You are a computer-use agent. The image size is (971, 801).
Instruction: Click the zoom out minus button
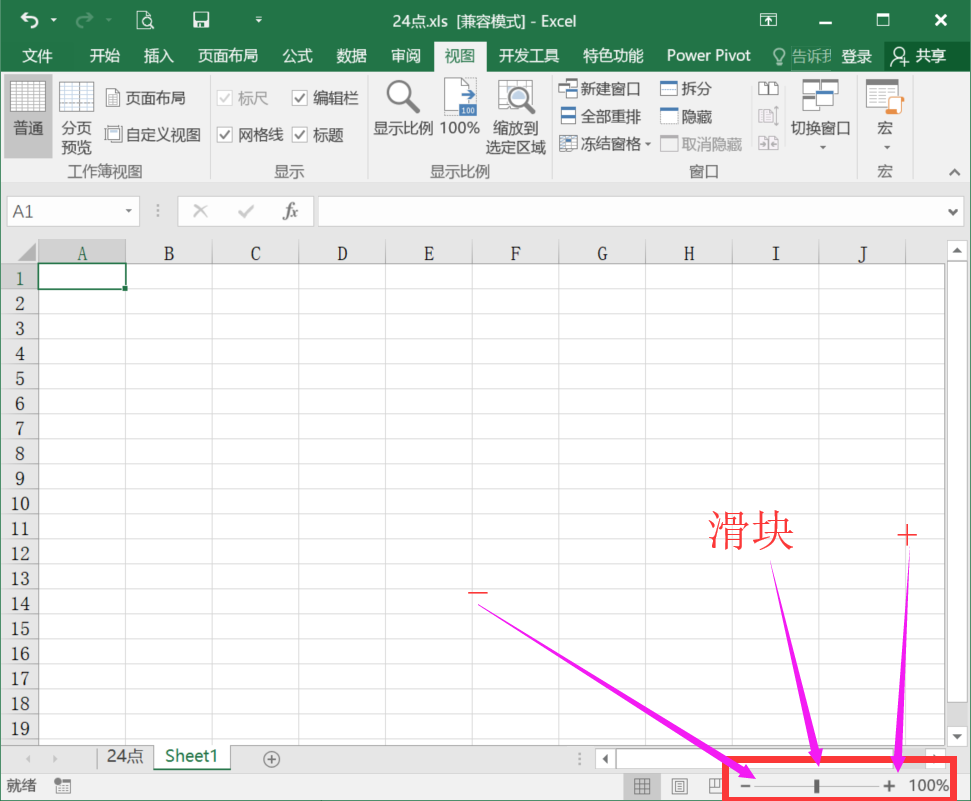(746, 786)
